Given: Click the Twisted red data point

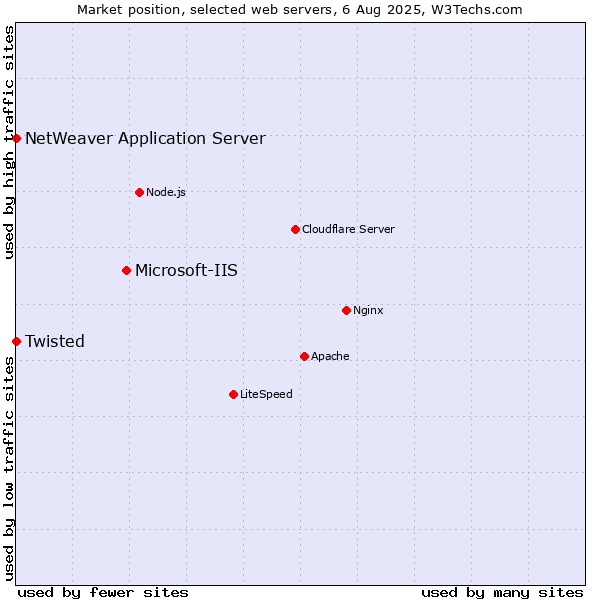Looking at the screenshot, I should pyautogui.click(x=16, y=342).
